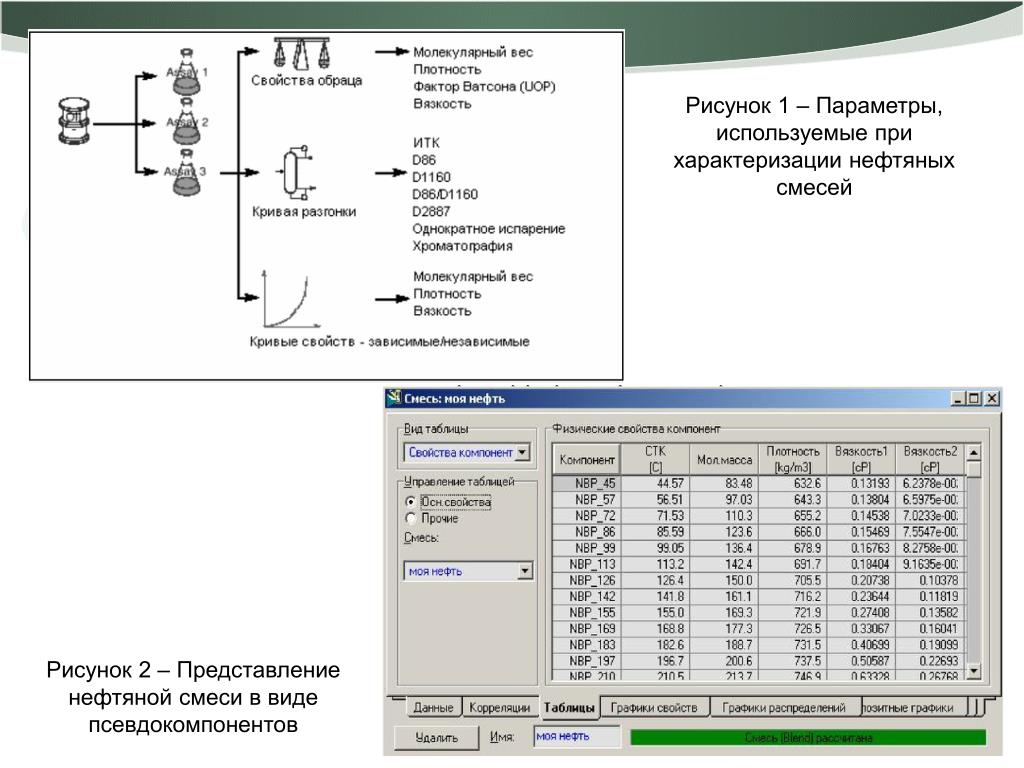Viewport: 1024px width, 768px height.
Task: Click the Плотность cell with value 655.2
Action: click(x=792, y=515)
